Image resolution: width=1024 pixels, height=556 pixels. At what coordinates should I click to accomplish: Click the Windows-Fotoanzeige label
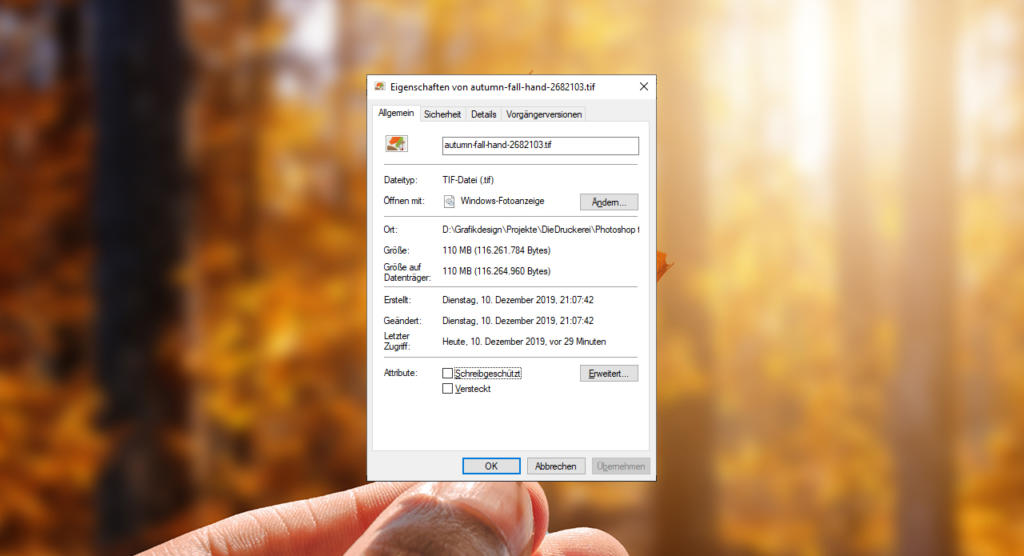pos(502,201)
